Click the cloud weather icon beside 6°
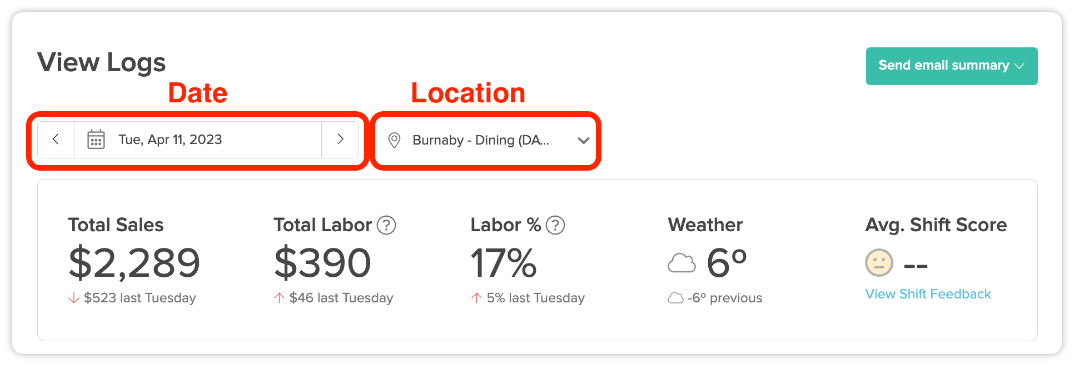1074x366 pixels. click(682, 263)
